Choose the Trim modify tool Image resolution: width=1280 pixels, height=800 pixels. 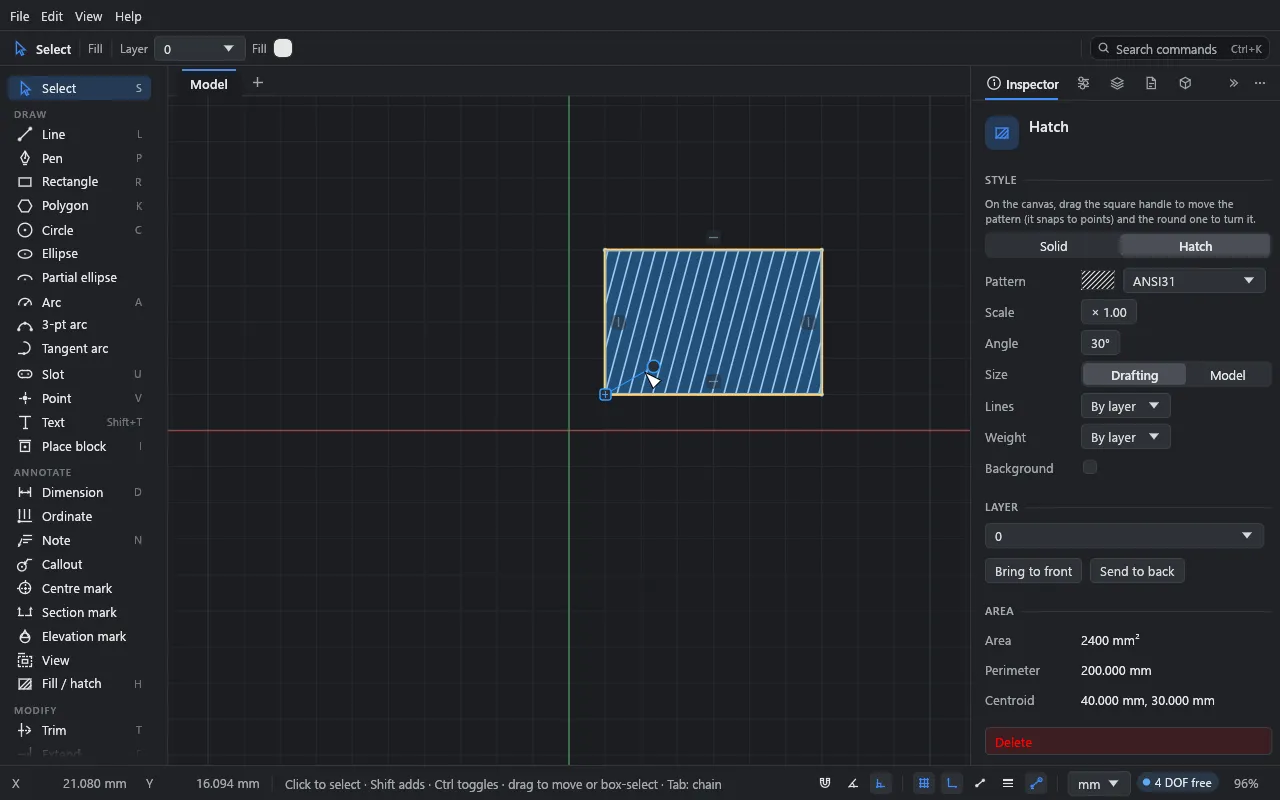79,730
